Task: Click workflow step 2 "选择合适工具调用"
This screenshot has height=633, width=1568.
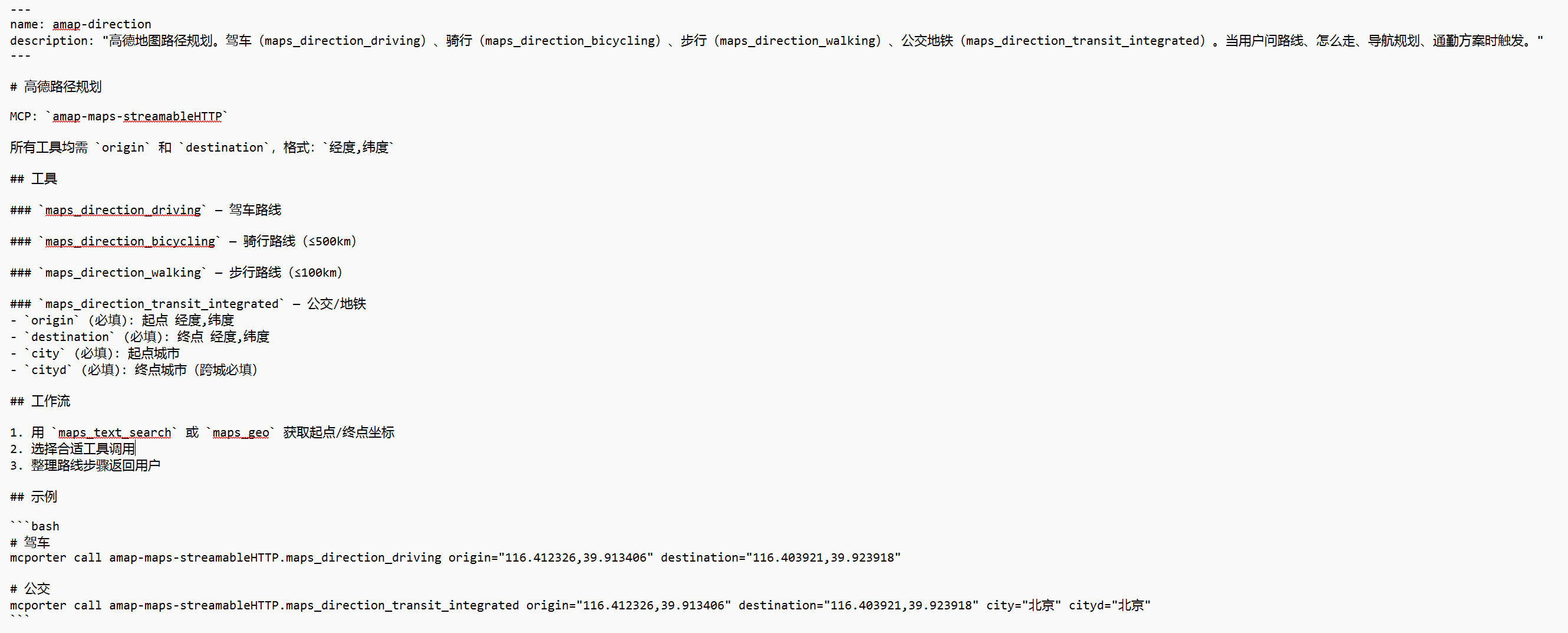Action: [x=83, y=449]
